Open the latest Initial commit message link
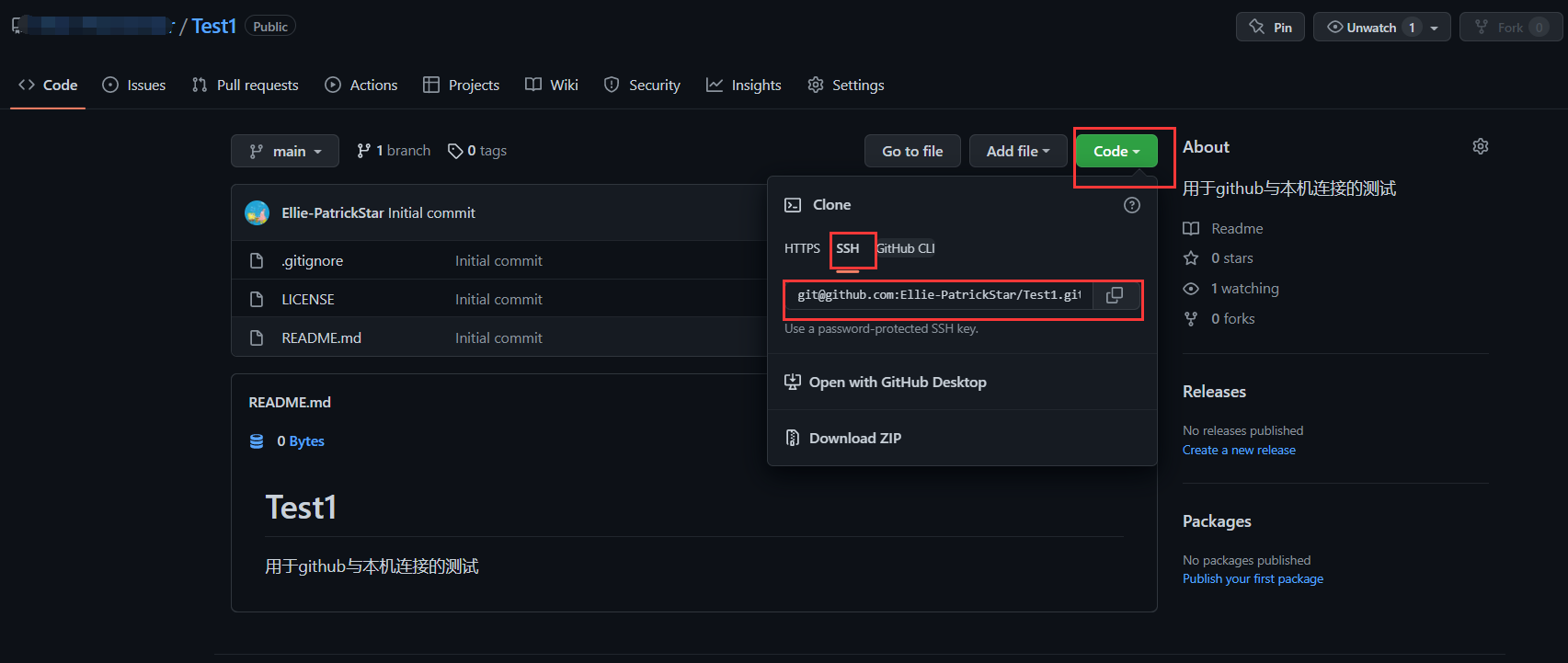1568x663 pixels. [431, 212]
